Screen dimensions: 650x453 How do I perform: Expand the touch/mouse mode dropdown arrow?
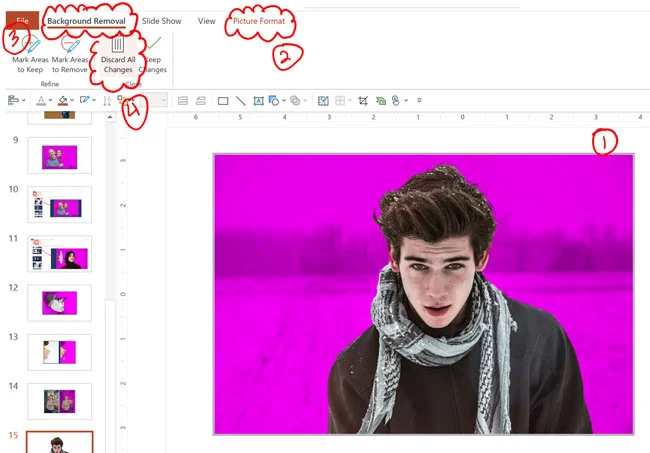click(406, 100)
